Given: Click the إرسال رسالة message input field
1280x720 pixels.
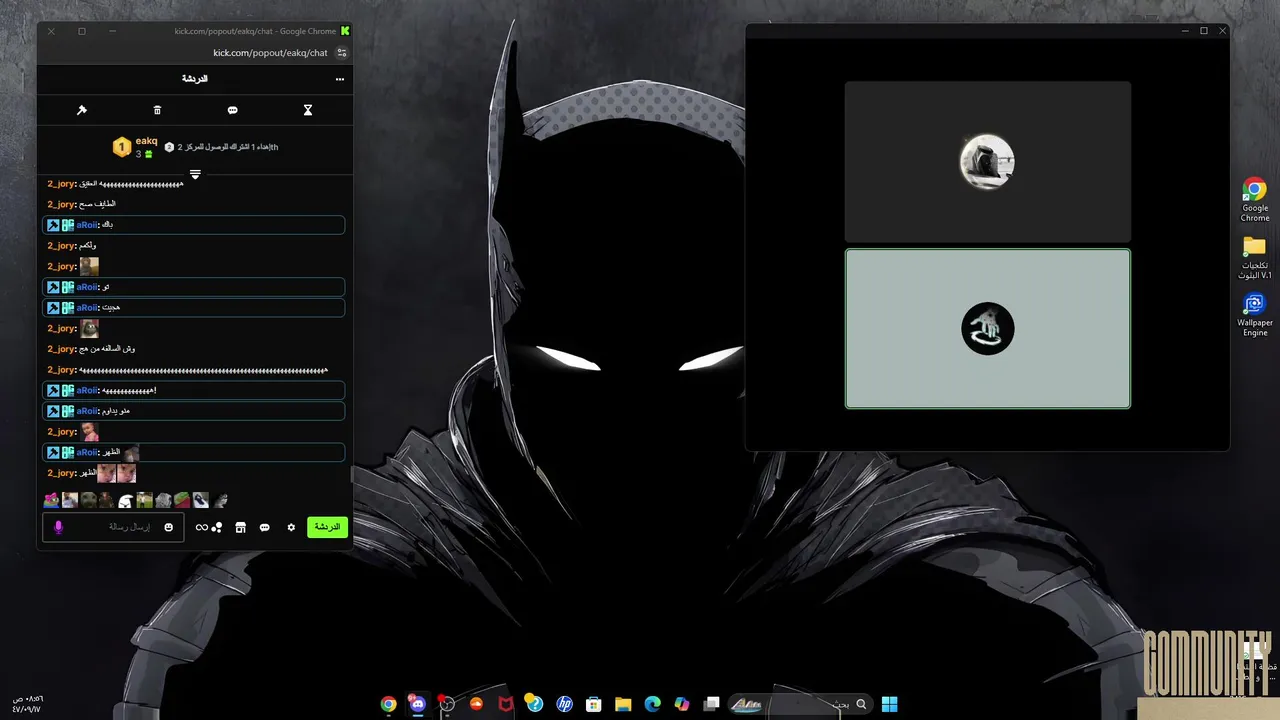Looking at the screenshot, I should [113, 527].
